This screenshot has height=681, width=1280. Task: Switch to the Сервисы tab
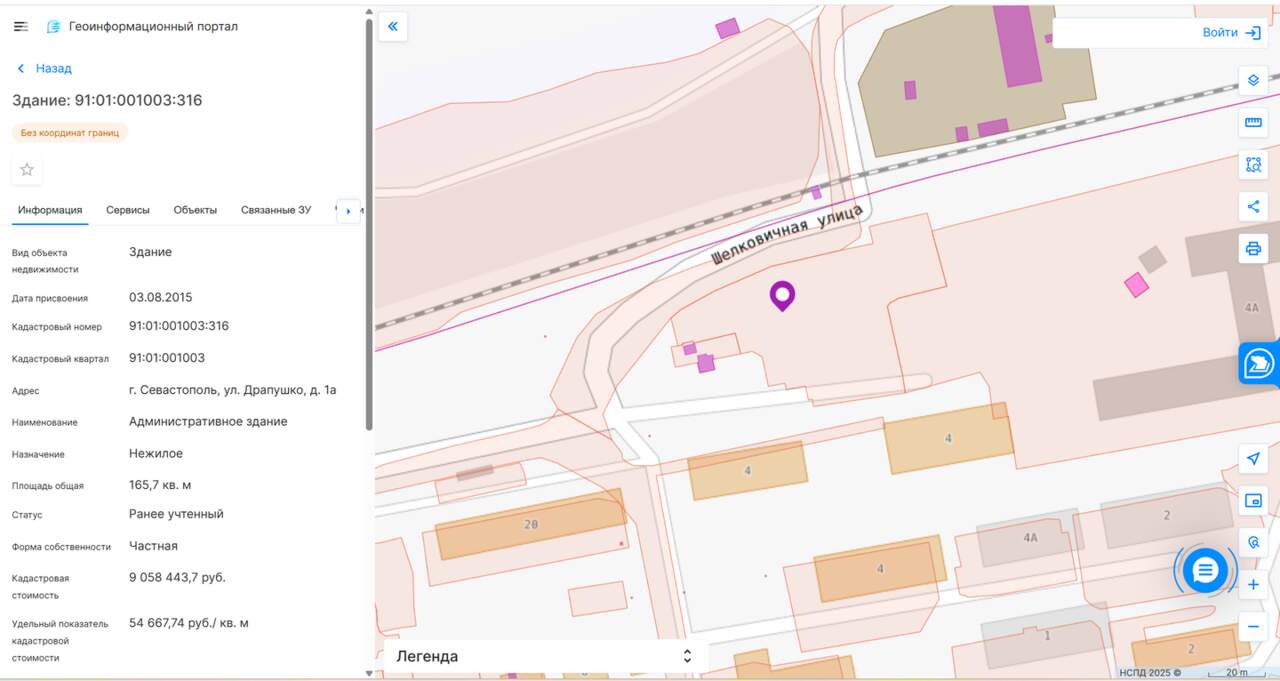(128, 210)
